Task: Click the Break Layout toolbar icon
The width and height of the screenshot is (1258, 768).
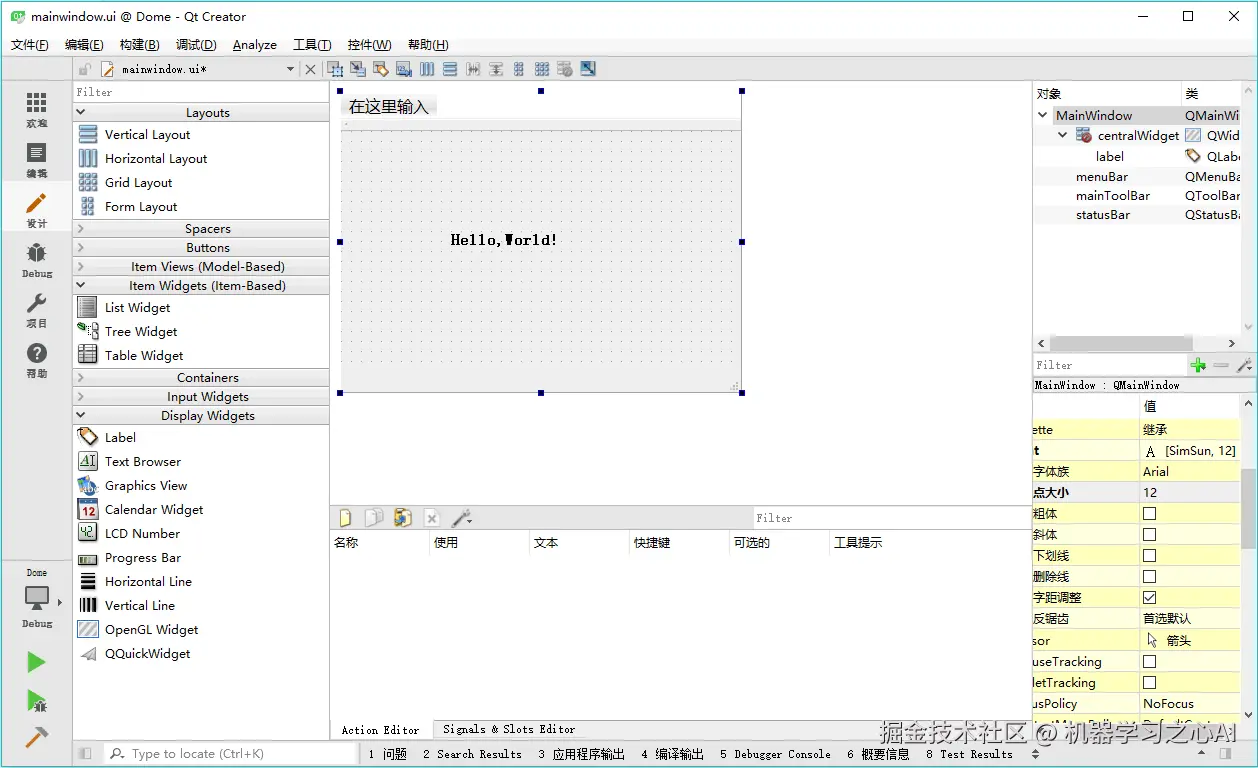Action: pyautogui.click(x=565, y=69)
